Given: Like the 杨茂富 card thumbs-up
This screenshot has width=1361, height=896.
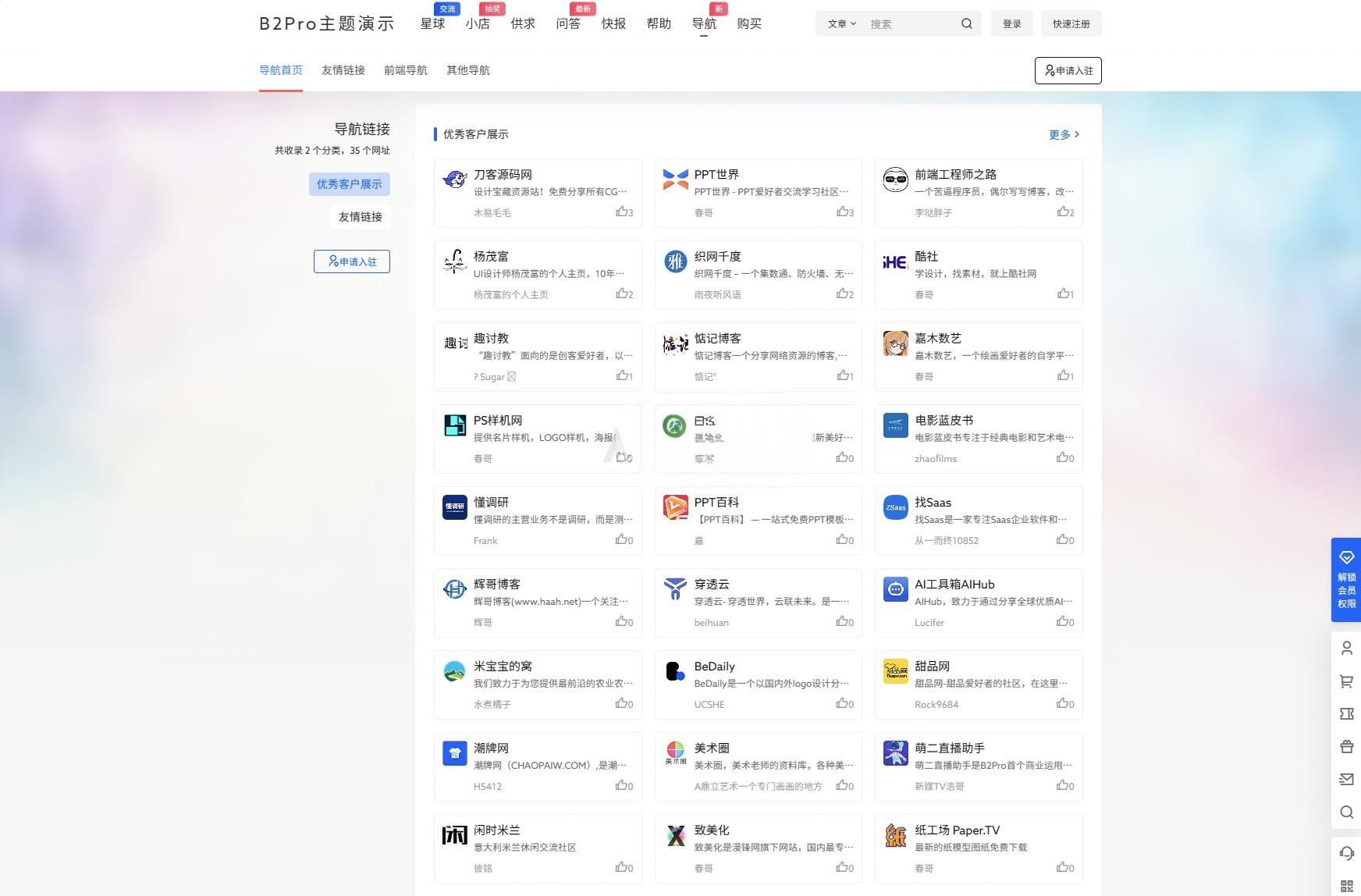Looking at the screenshot, I should point(624,294).
